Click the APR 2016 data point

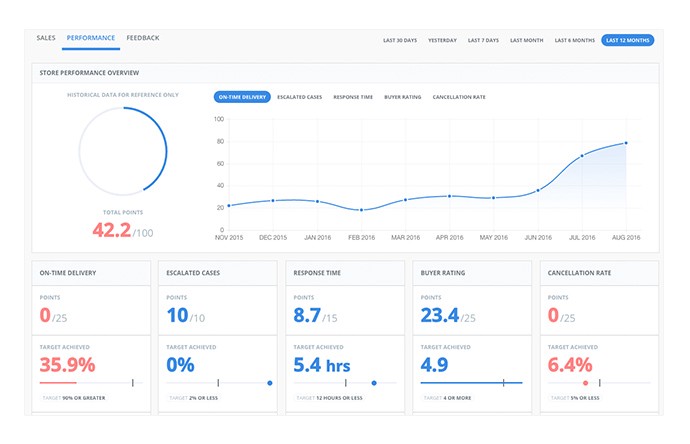[x=449, y=196]
